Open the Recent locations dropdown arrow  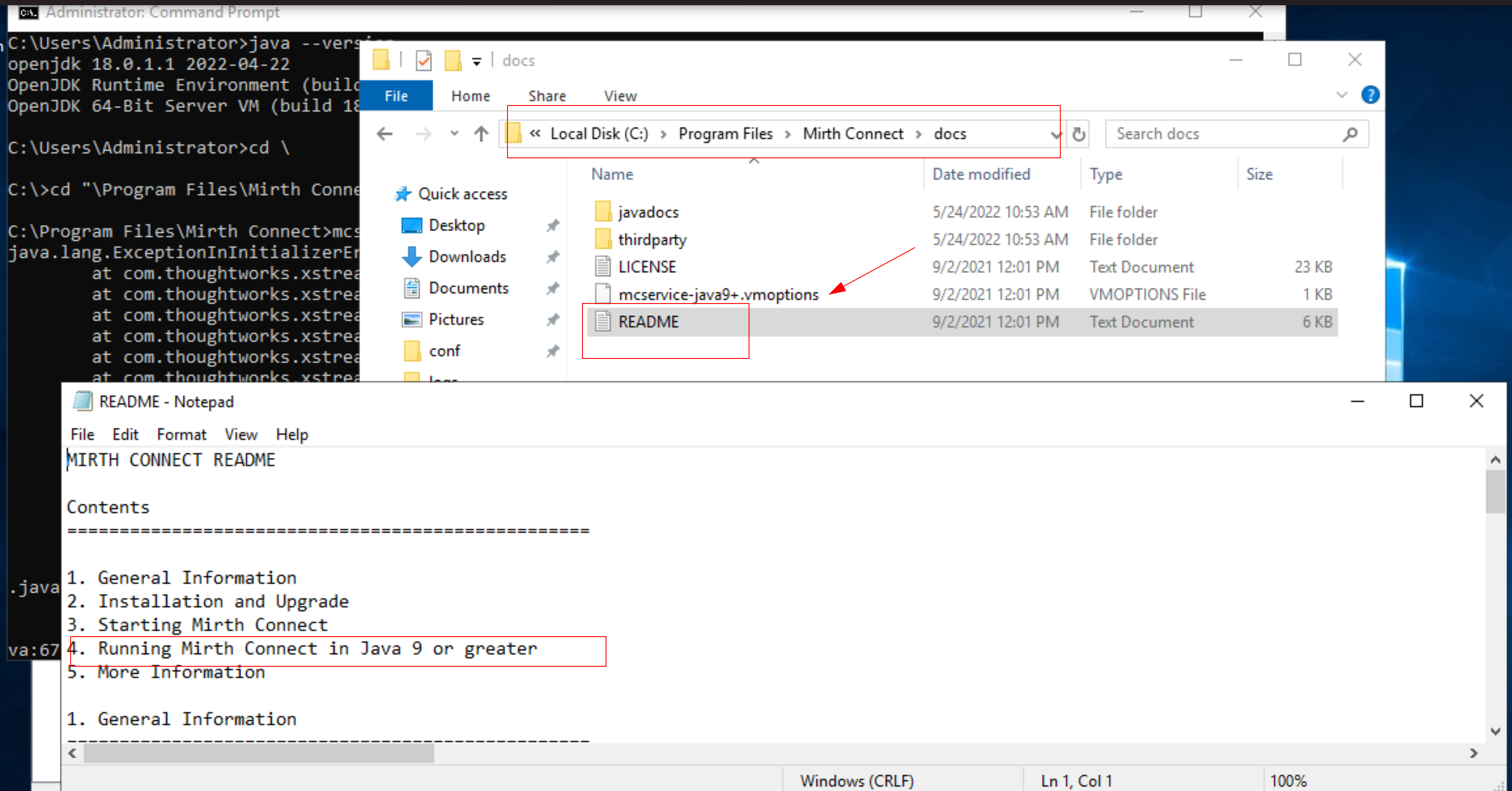(x=454, y=134)
